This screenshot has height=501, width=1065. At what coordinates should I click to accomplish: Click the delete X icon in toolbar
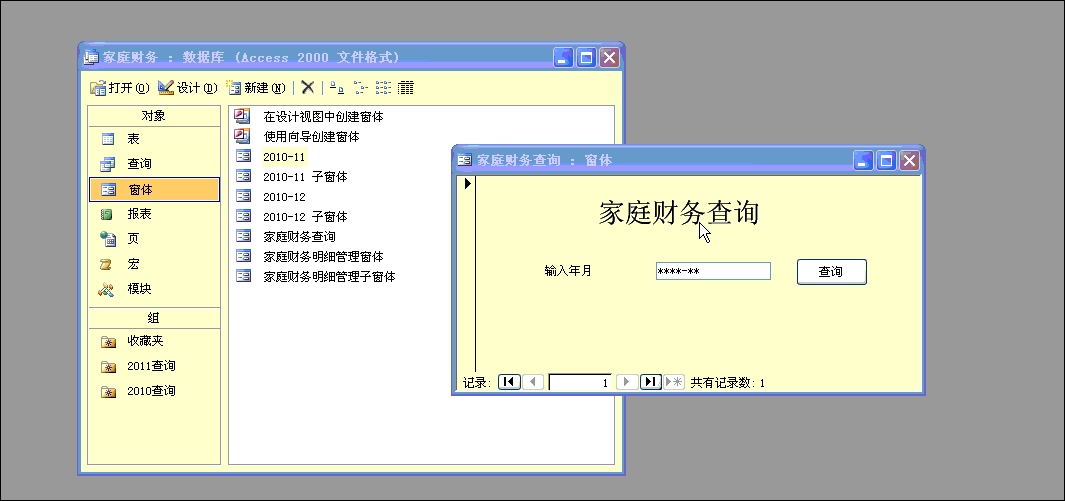308,88
